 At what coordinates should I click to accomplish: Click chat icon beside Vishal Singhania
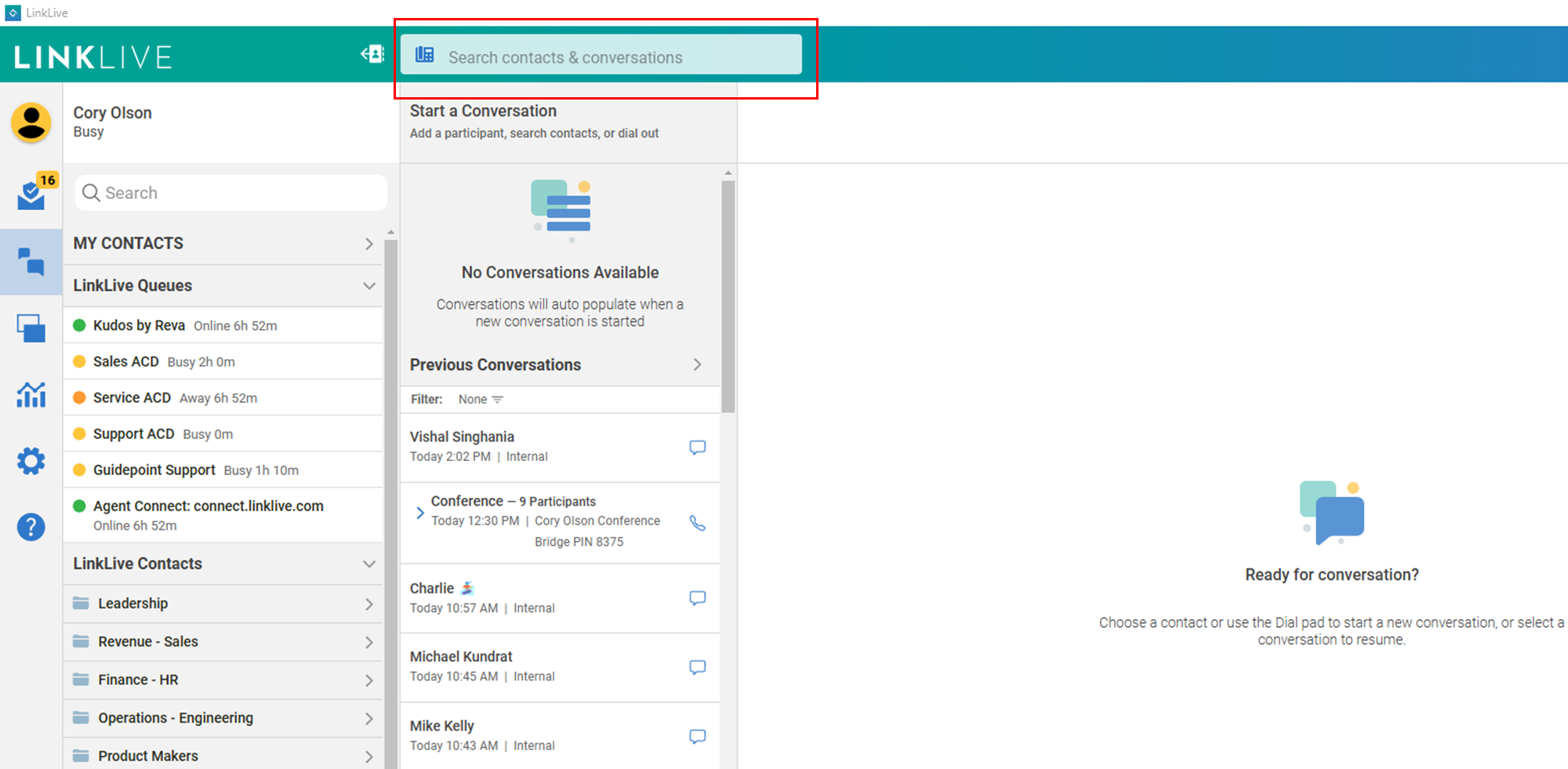click(x=697, y=447)
